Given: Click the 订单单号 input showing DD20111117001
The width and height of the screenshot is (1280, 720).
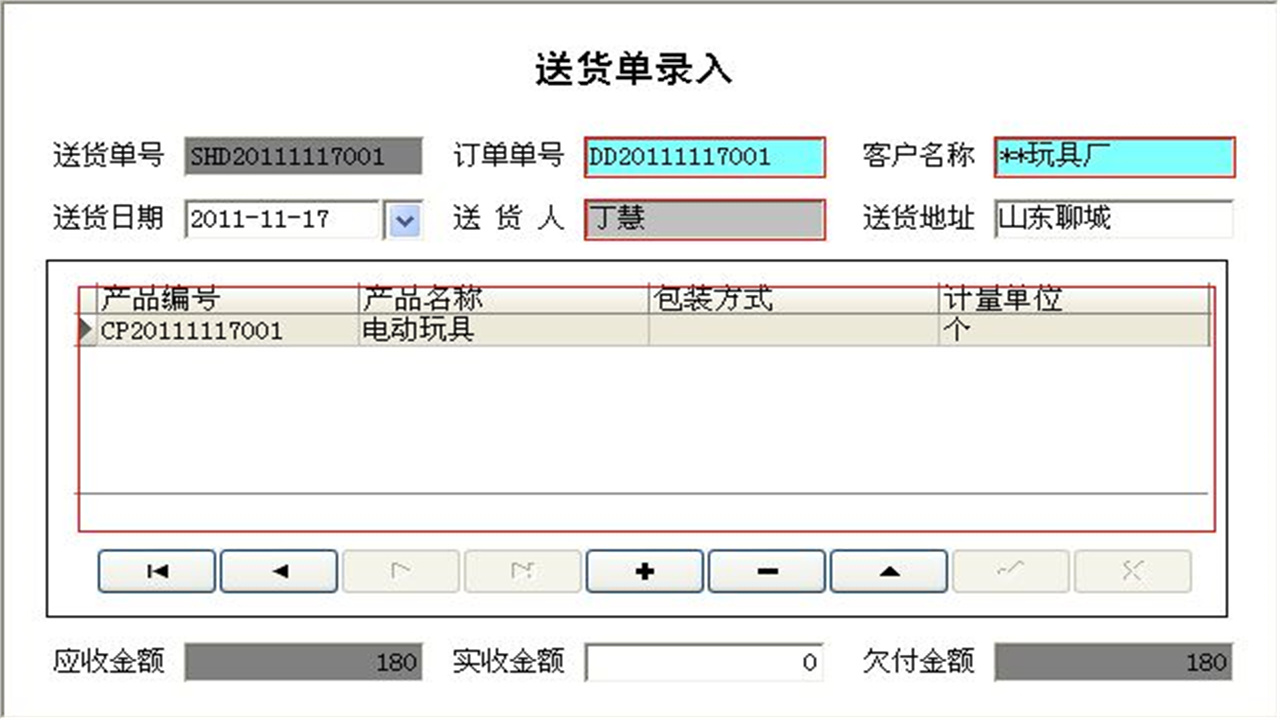Looking at the screenshot, I should coord(705,157).
